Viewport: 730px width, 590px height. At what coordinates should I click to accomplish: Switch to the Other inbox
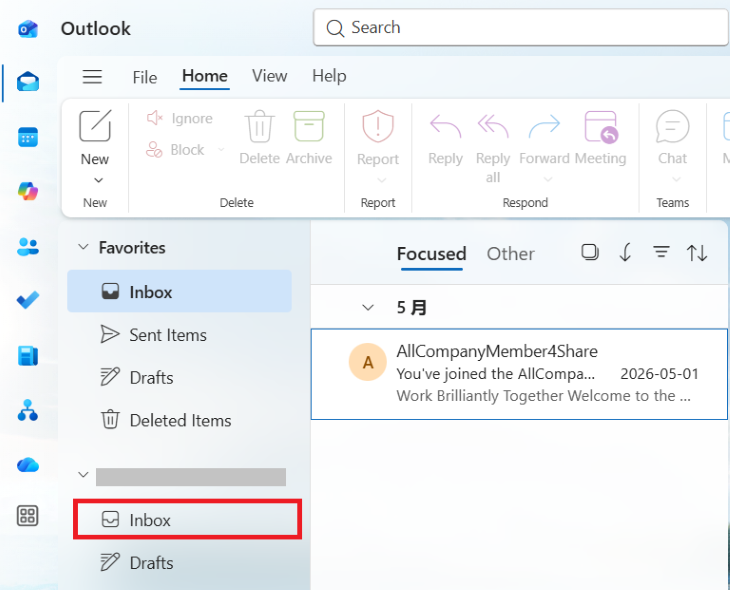tap(510, 254)
